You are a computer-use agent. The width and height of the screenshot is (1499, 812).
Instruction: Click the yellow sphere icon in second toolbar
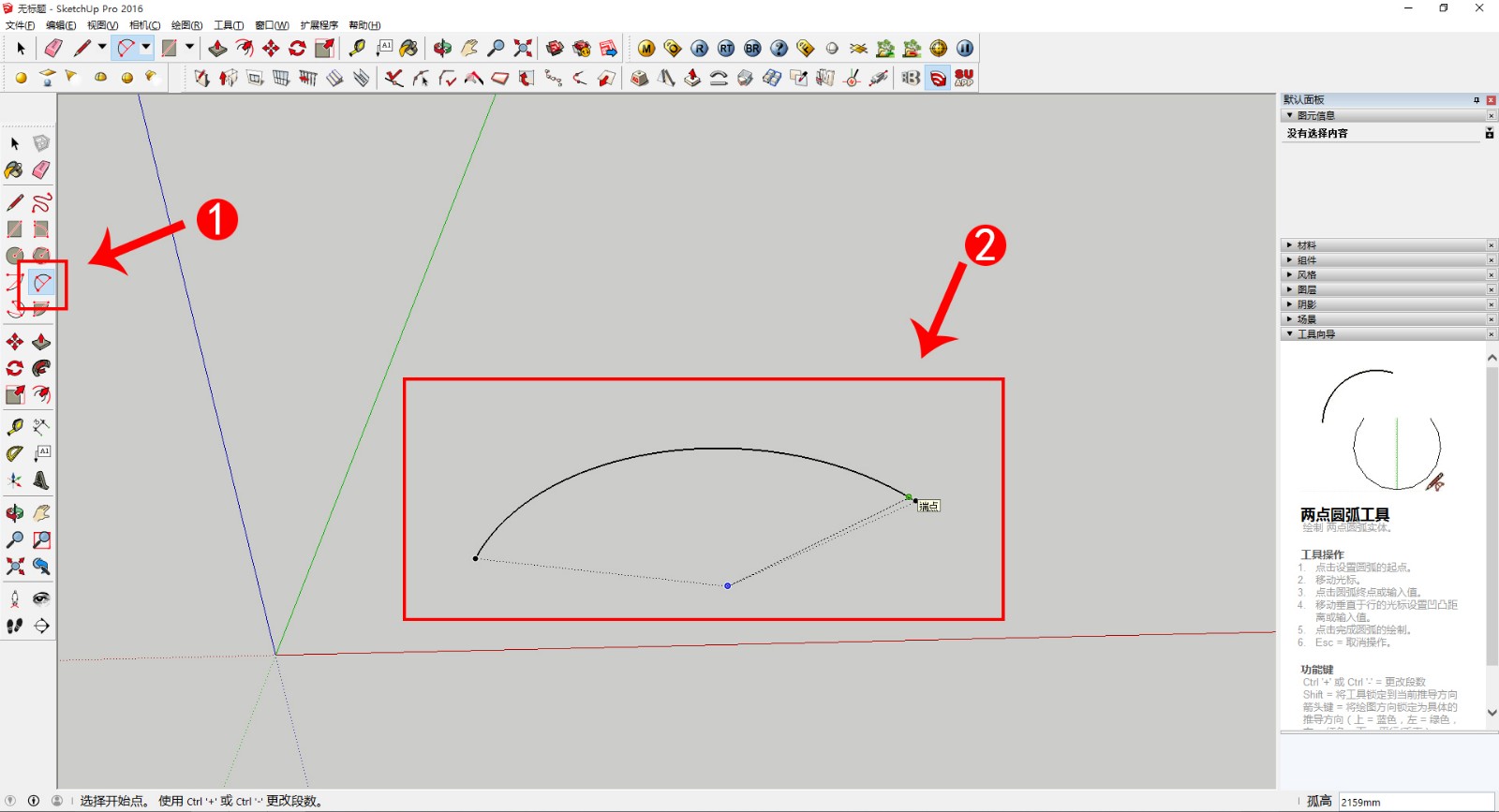point(21,78)
